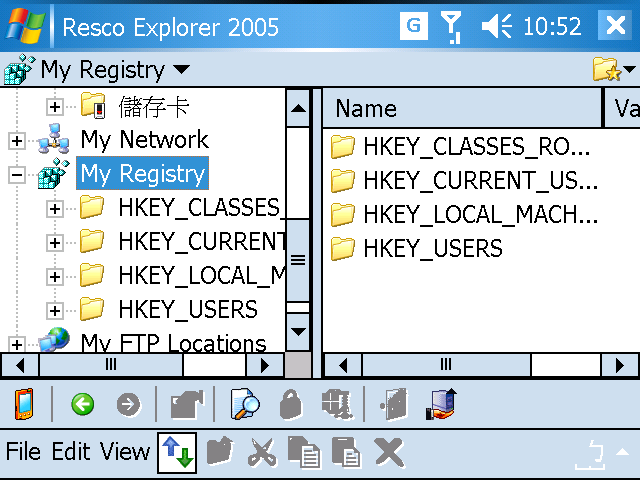Viewport: 640px width, 480px height.
Task: Open the My Registry location dropdown
Action: 181,69
